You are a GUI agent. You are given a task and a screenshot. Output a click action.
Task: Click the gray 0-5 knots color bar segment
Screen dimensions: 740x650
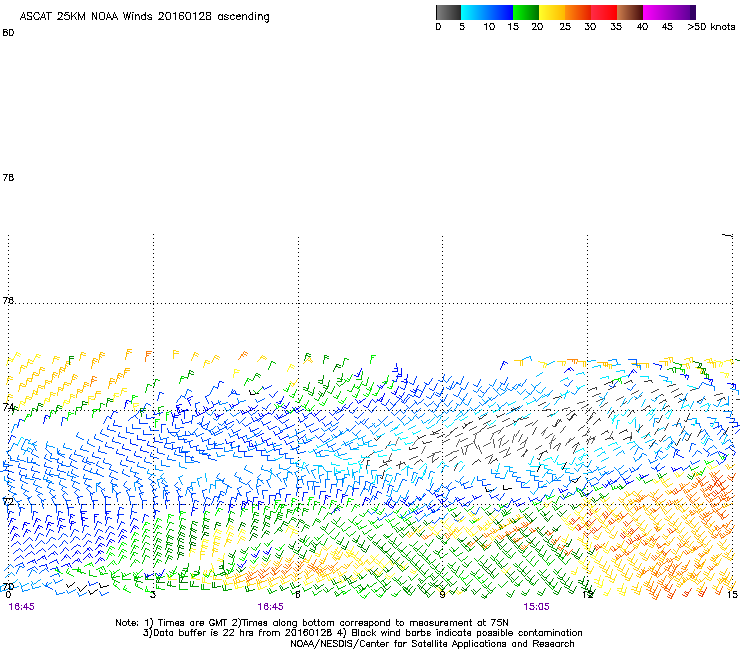(x=448, y=12)
